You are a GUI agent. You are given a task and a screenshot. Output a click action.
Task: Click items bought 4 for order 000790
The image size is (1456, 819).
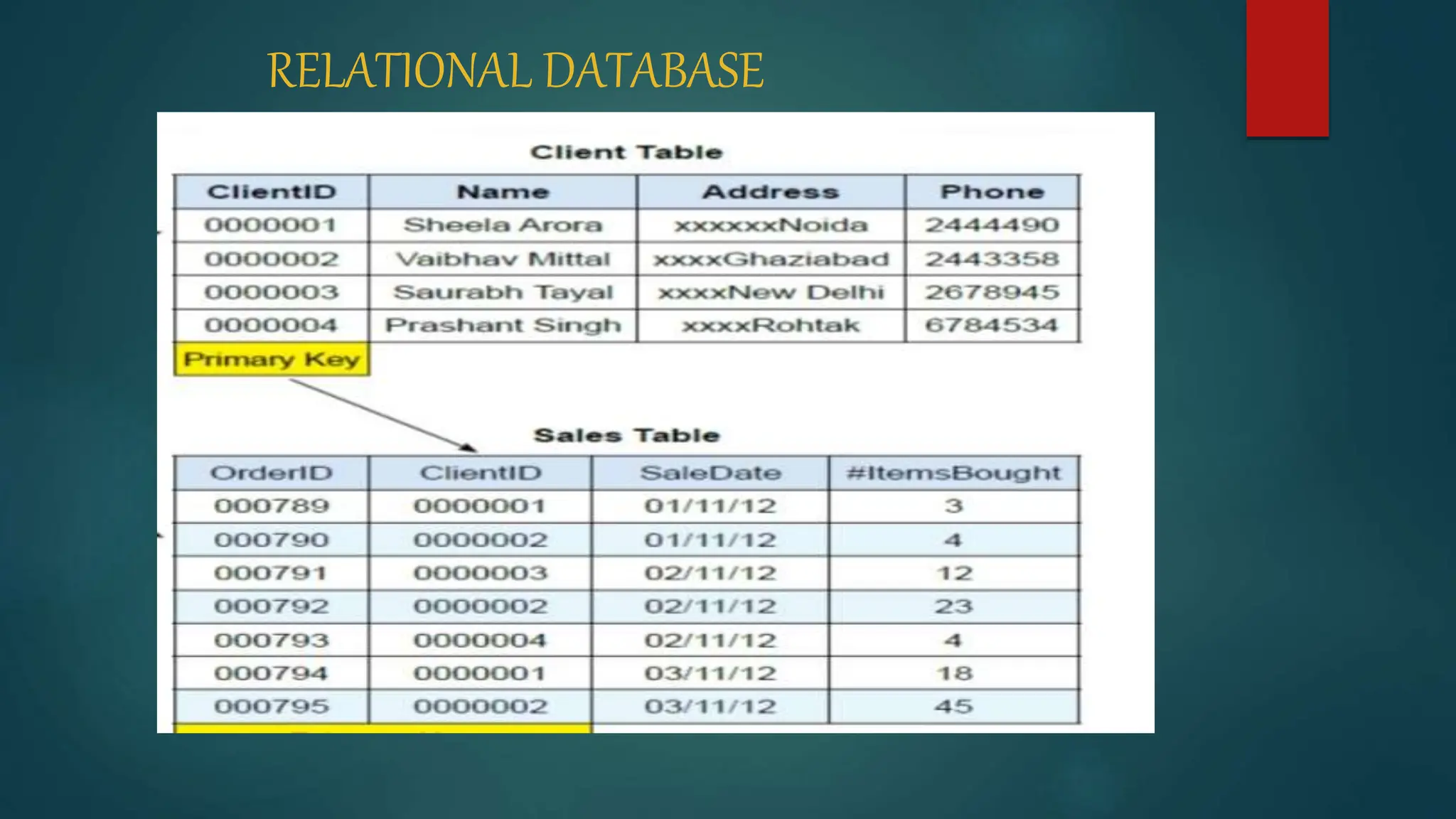[953, 540]
